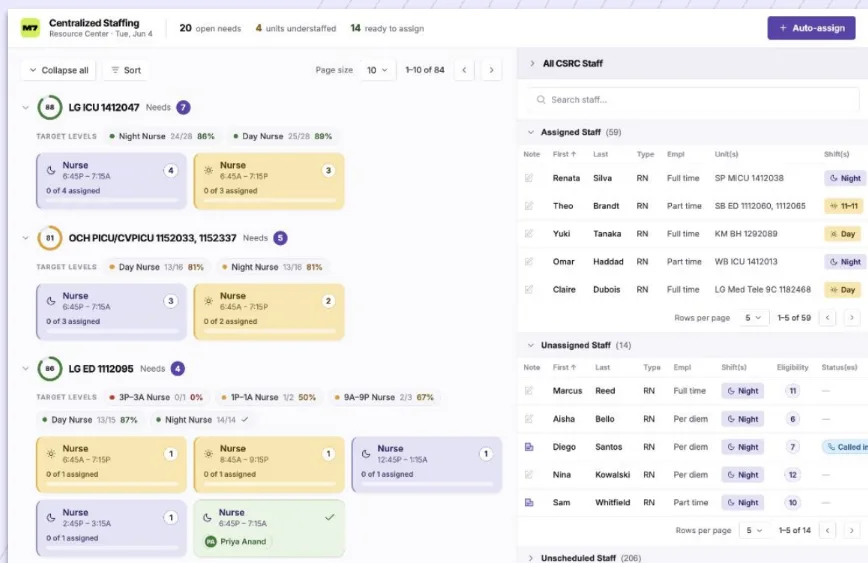The image size is (868, 563).
Task: Open Assigned Staff rows per page dropdown
Action: (x=753, y=318)
